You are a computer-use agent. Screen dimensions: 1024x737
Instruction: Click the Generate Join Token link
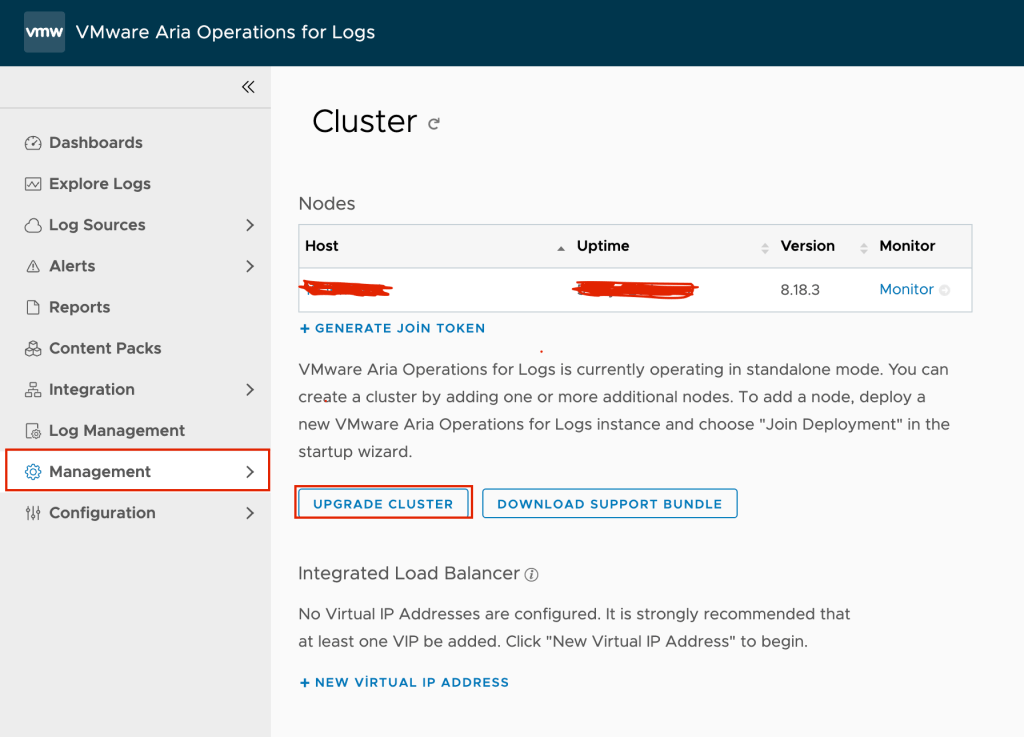pos(392,328)
